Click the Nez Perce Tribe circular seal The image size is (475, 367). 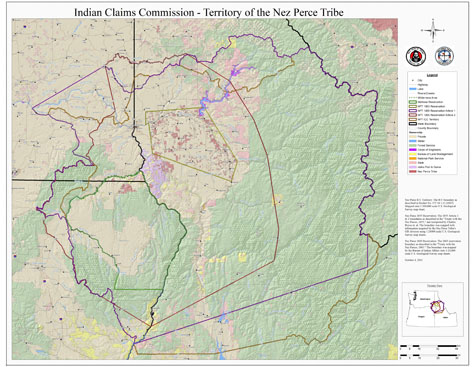(416, 56)
